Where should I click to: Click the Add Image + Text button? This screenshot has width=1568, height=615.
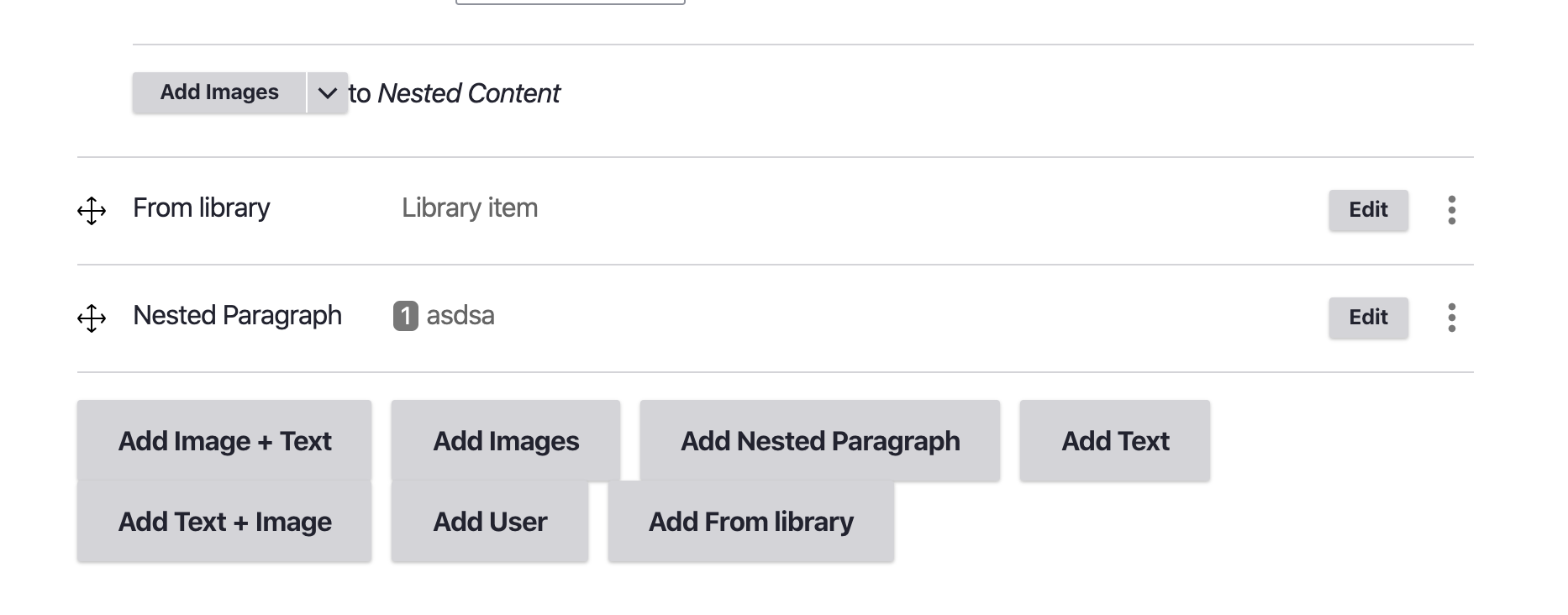coord(224,441)
